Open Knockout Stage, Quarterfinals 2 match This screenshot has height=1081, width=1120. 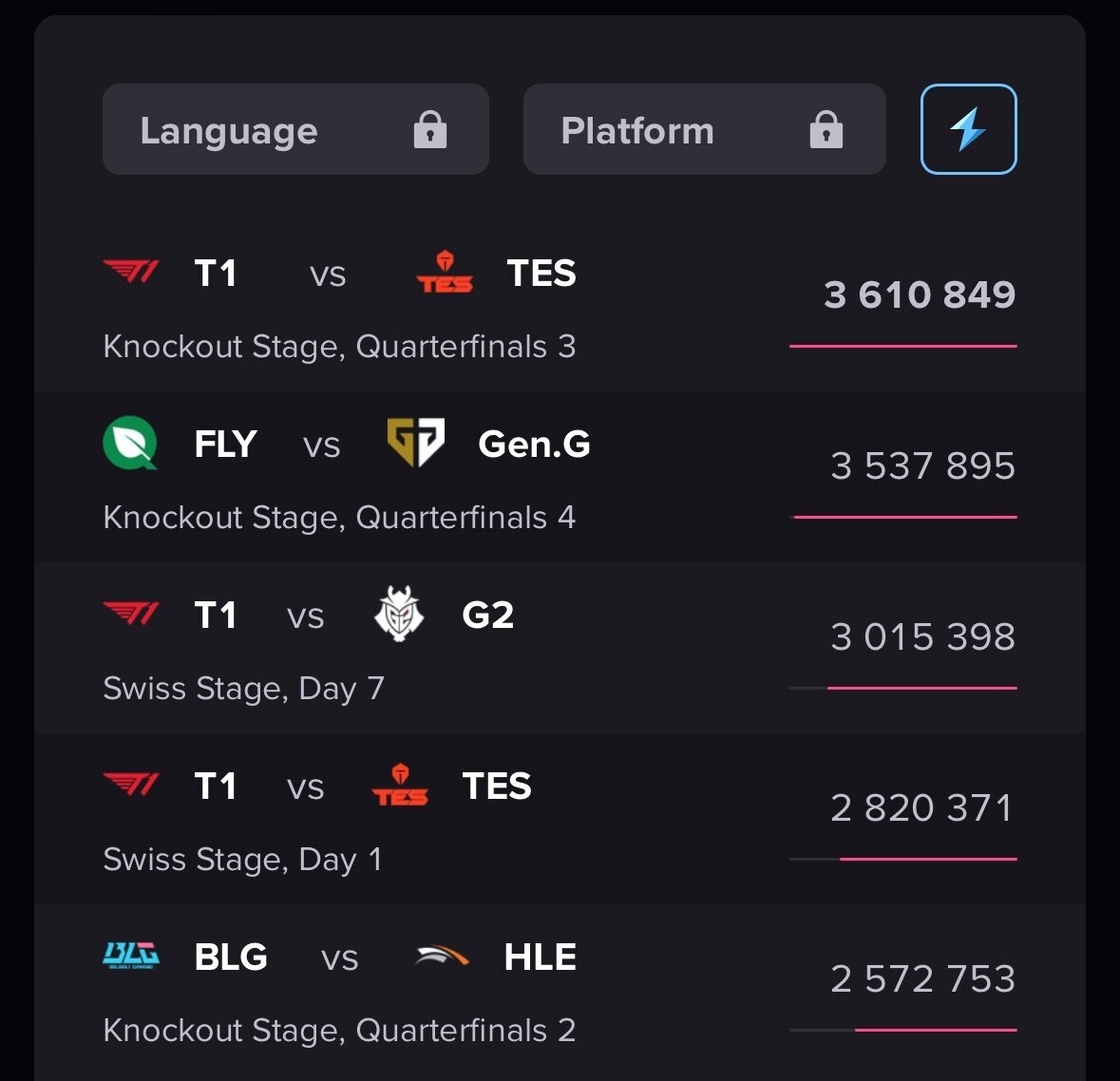[x=339, y=1031]
